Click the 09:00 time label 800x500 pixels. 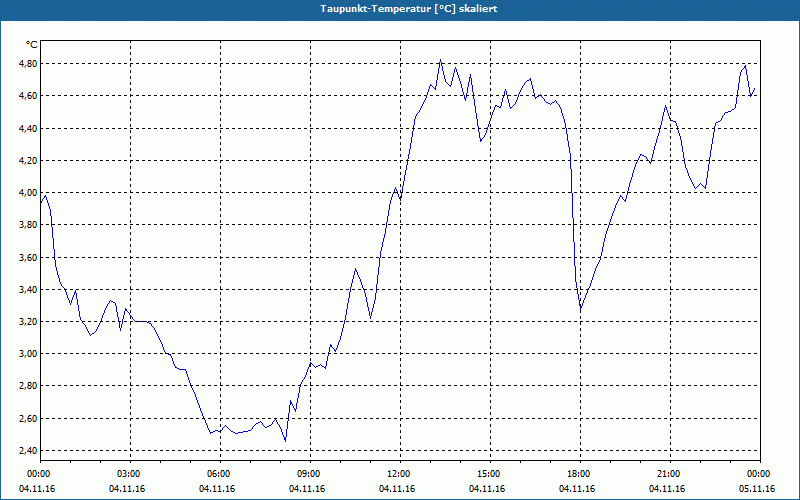click(x=310, y=474)
